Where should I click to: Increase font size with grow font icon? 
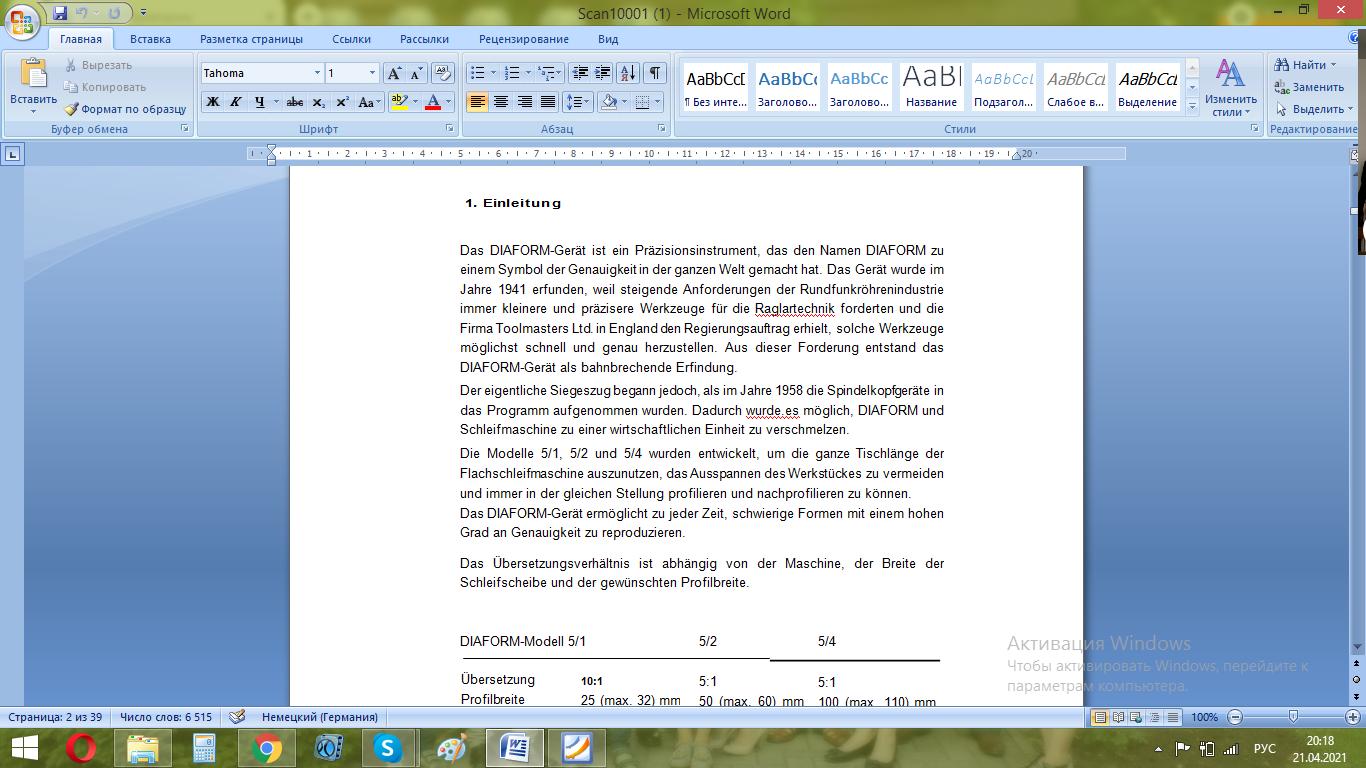[x=395, y=73]
